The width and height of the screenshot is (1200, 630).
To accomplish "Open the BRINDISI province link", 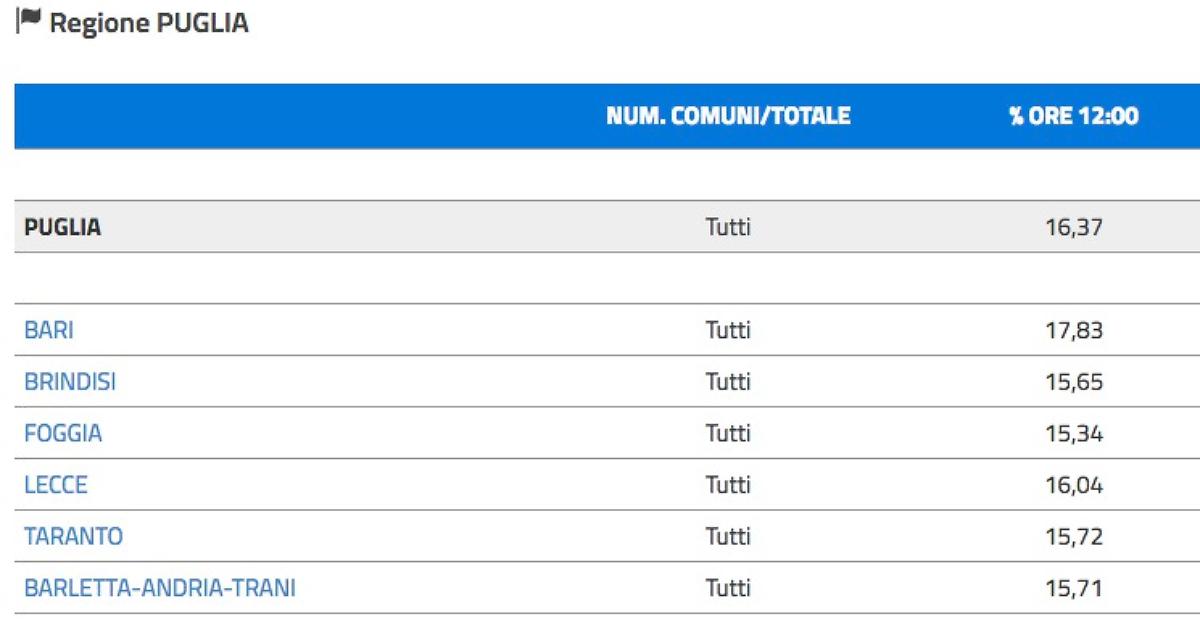I will click(69, 382).
